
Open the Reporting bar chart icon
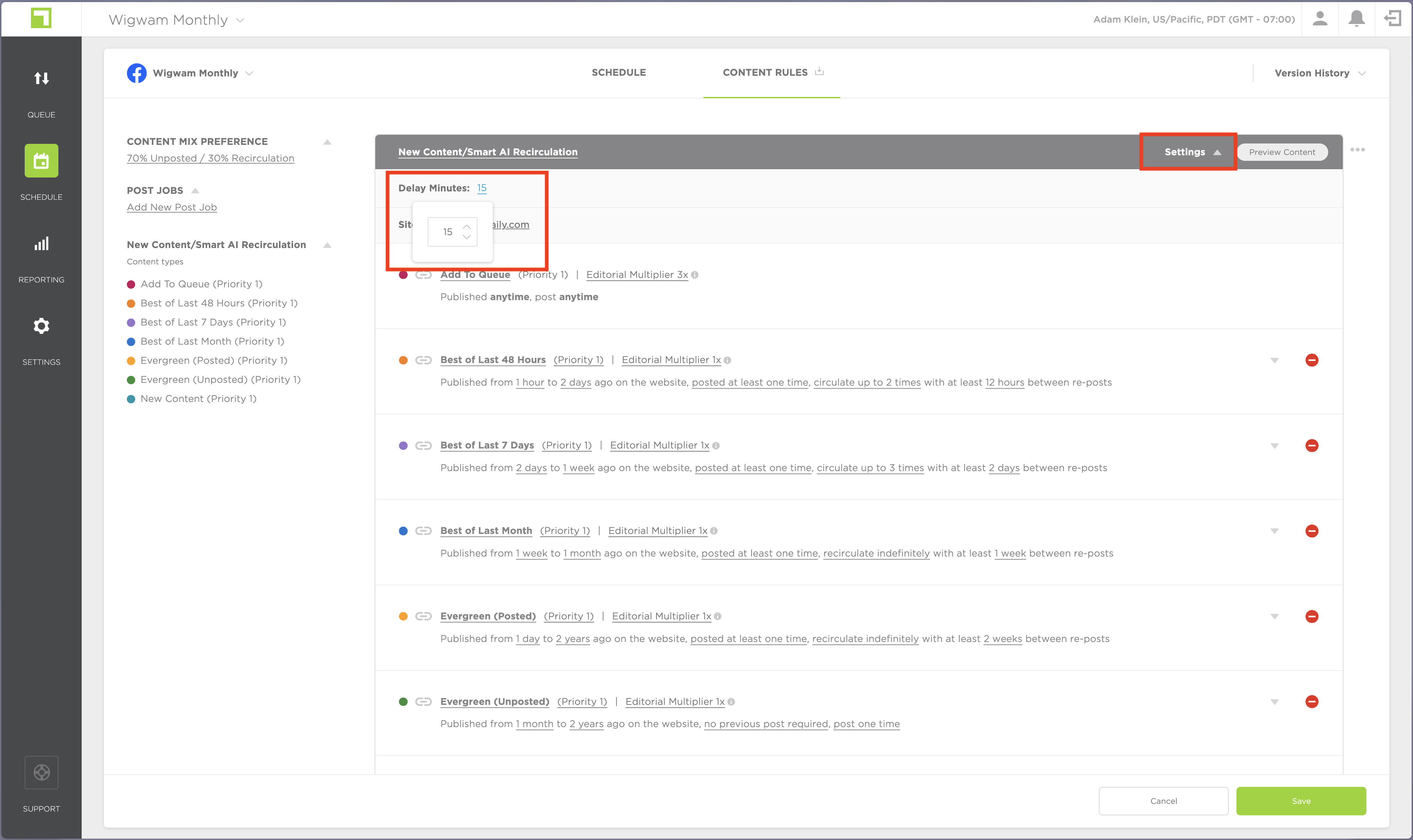(x=41, y=244)
